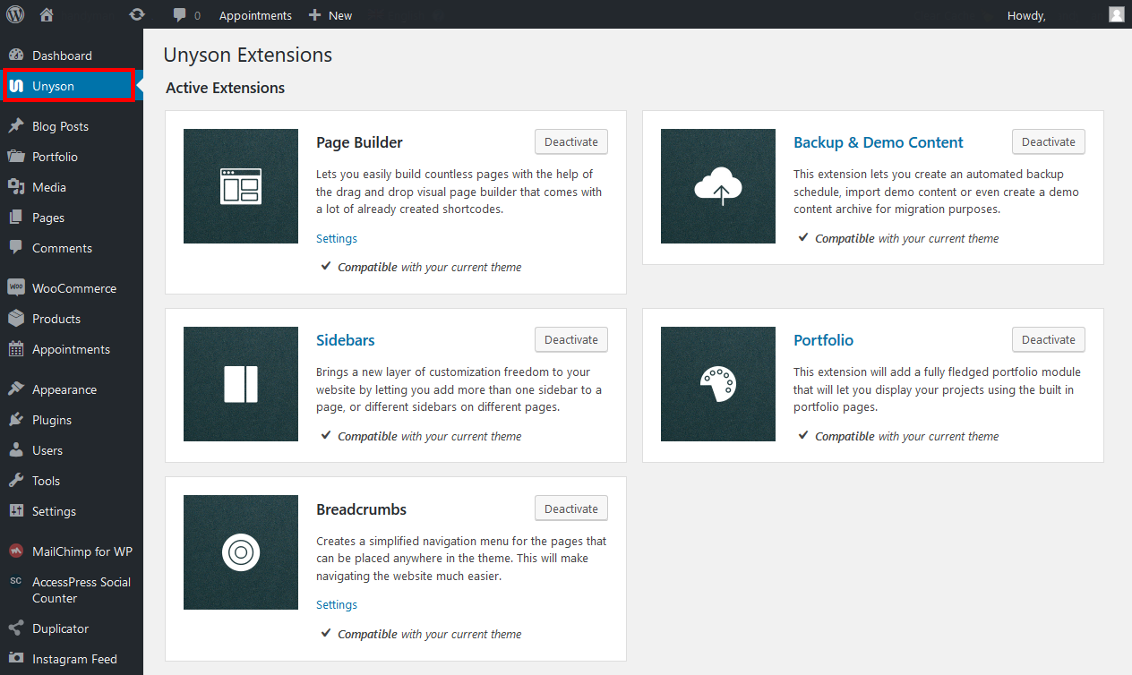Open the comments bubble icon
The image size is (1132, 675).
click(180, 15)
